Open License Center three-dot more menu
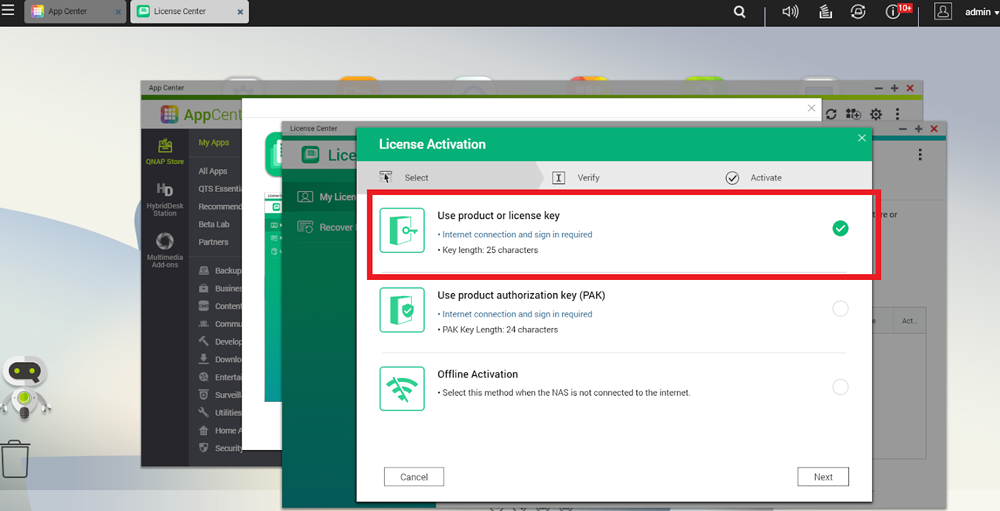Screen dimensions: 1000x511 coord(919,154)
